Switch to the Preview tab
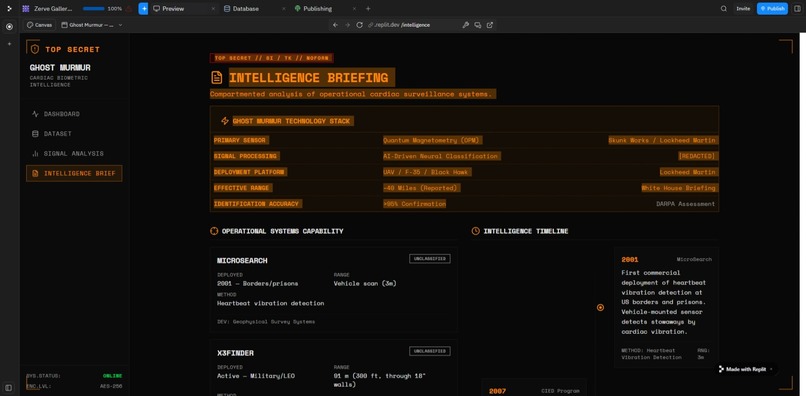 [173, 9]
